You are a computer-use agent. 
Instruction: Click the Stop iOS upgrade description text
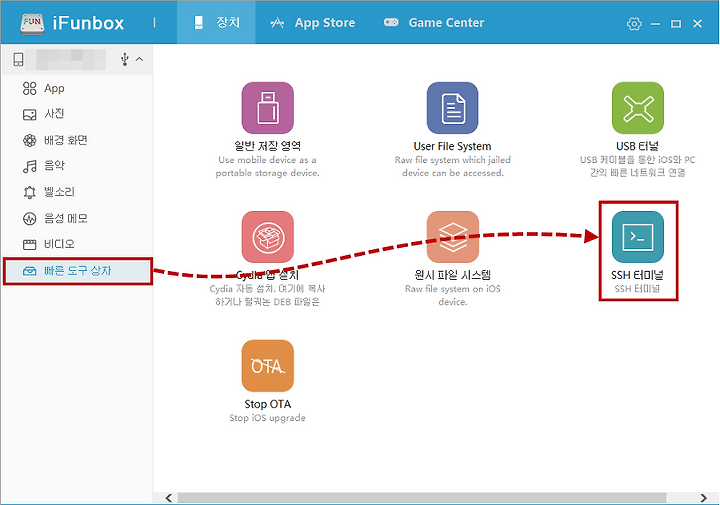[267, 418]
